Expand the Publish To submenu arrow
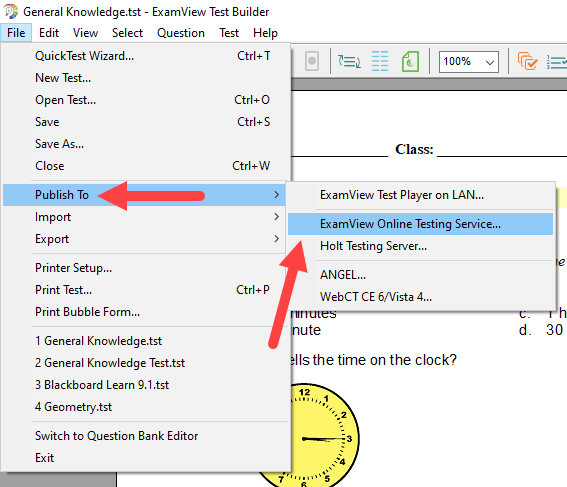The width and height of the screenshot is (567, 487). point(276,195)
